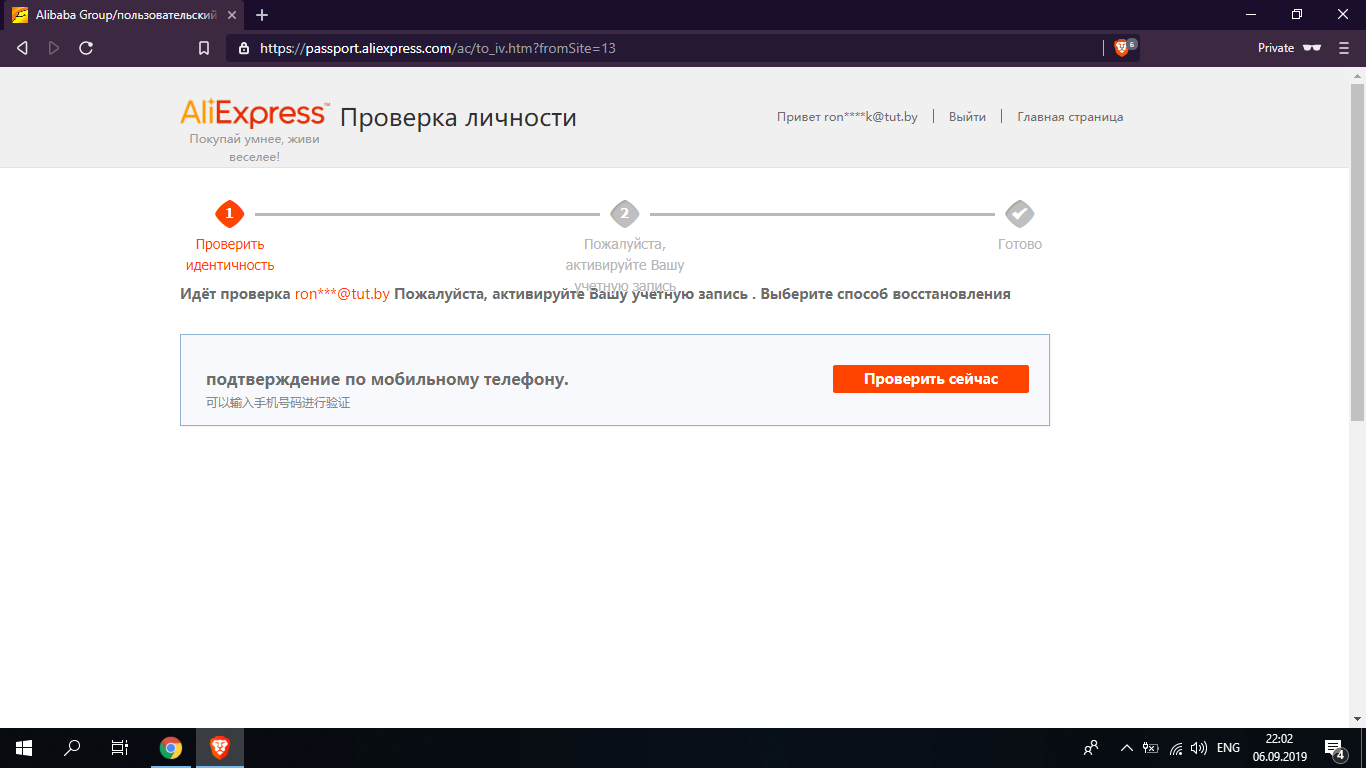Screen dimensions: 1366x768
Task: Click the AliExpress logo
Action: click(x=254, y=112)
